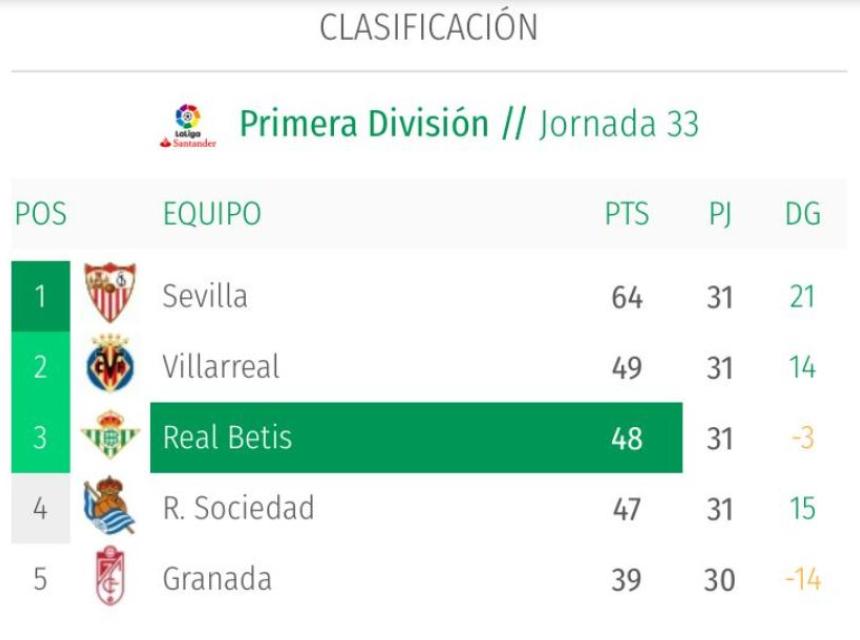Click the Villarreal club crest
This screenshot has height=640, width=860.
click(110, 365)
